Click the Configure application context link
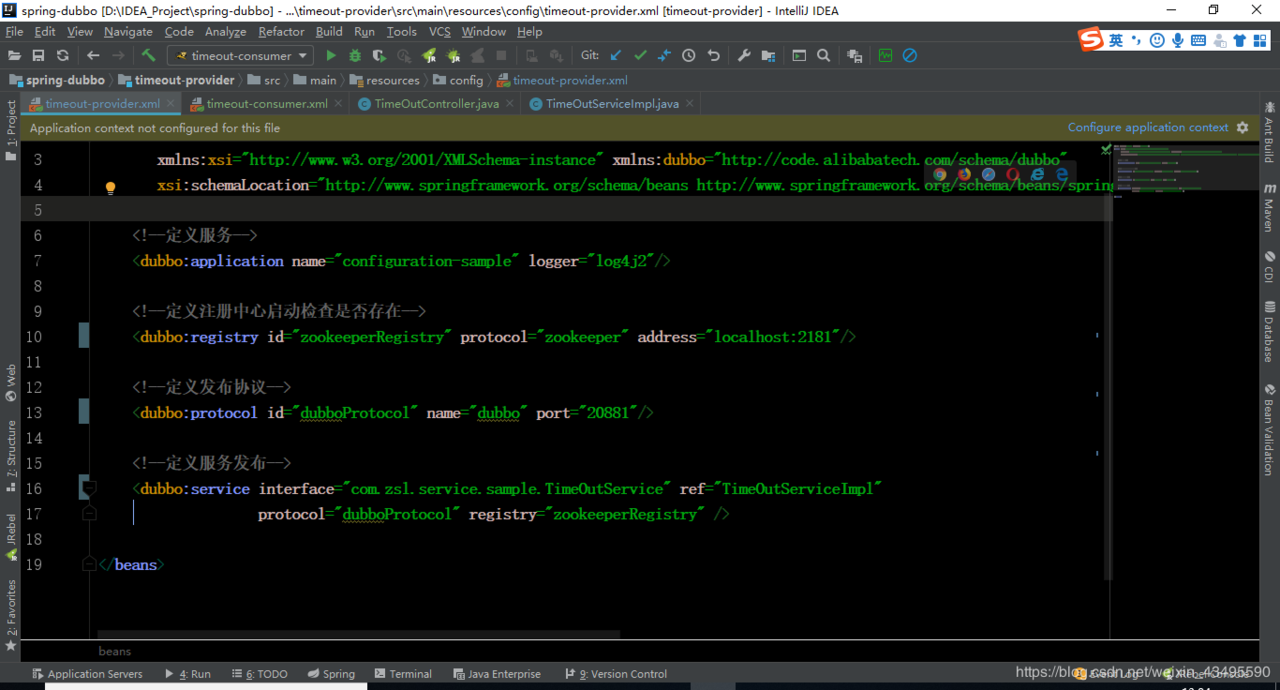This screenshot has height=690, width=1280. [x=1148, y=128]
